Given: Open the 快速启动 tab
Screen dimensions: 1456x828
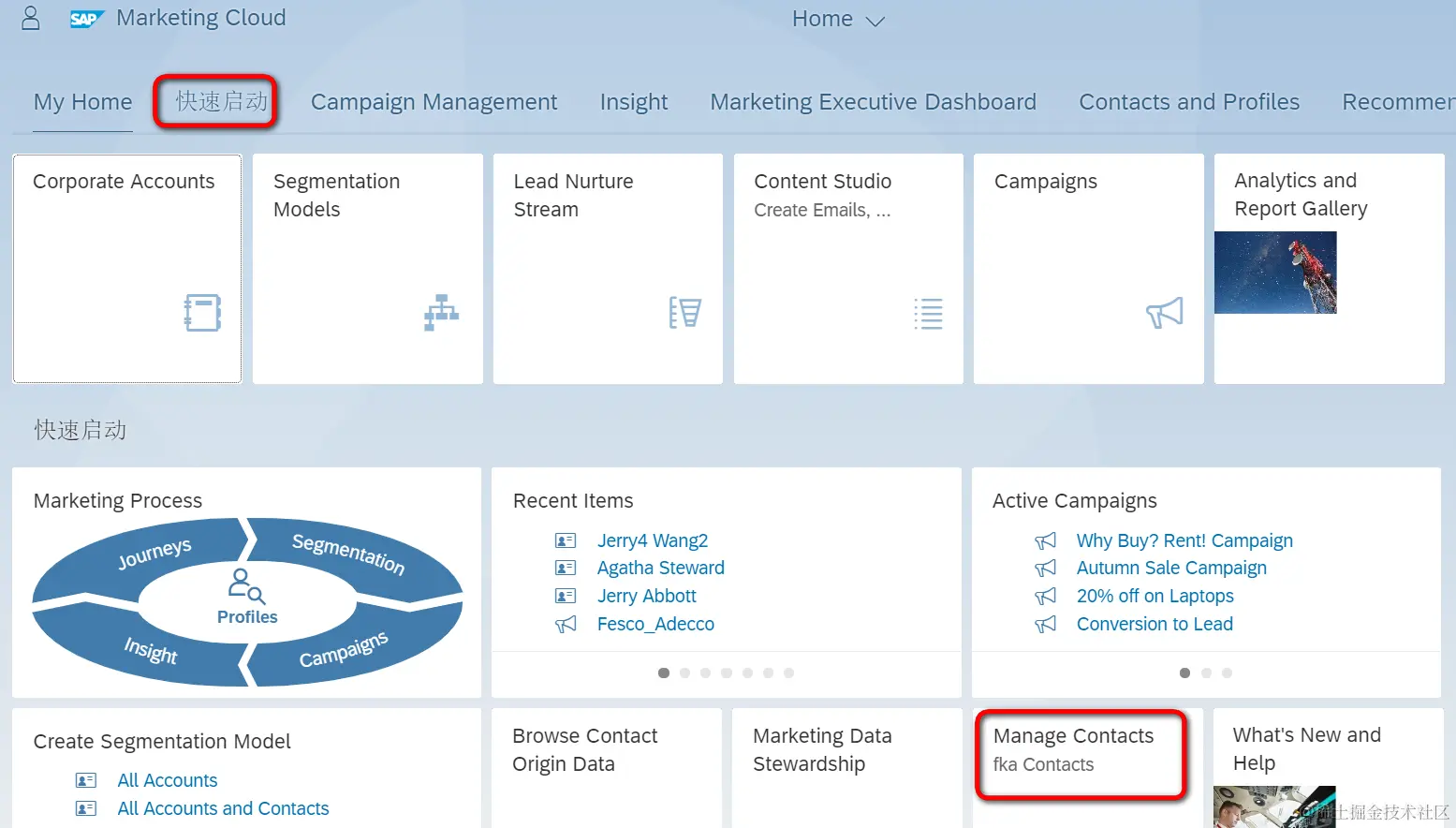Looking at the screenshot, I should click(221, 101).
